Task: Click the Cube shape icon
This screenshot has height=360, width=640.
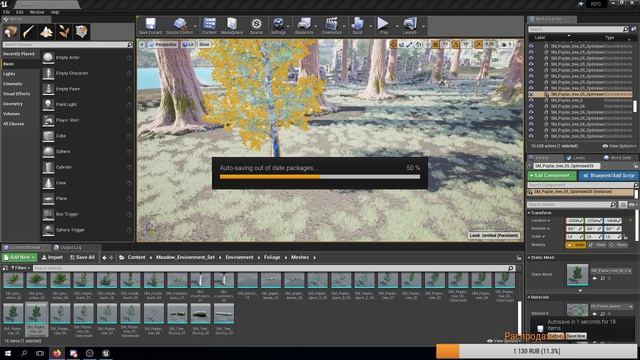Action: pos(48,136)
